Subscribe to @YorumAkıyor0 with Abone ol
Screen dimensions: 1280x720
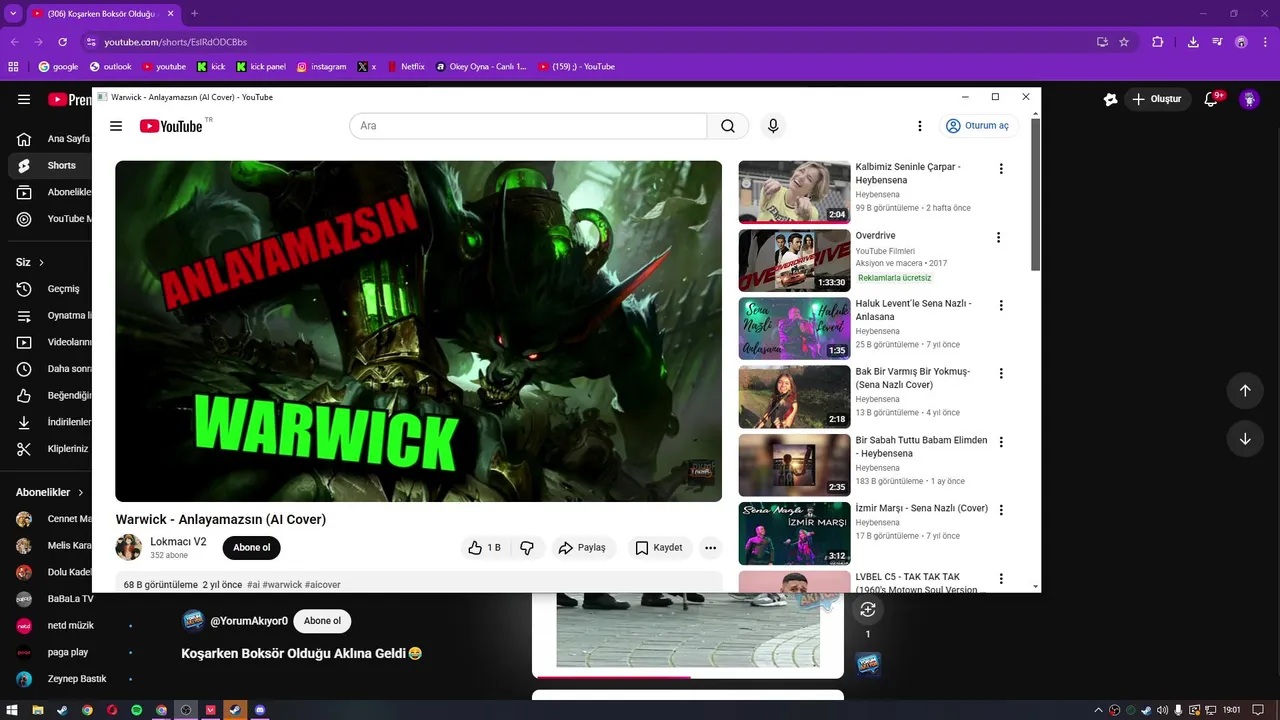[322, 621]
